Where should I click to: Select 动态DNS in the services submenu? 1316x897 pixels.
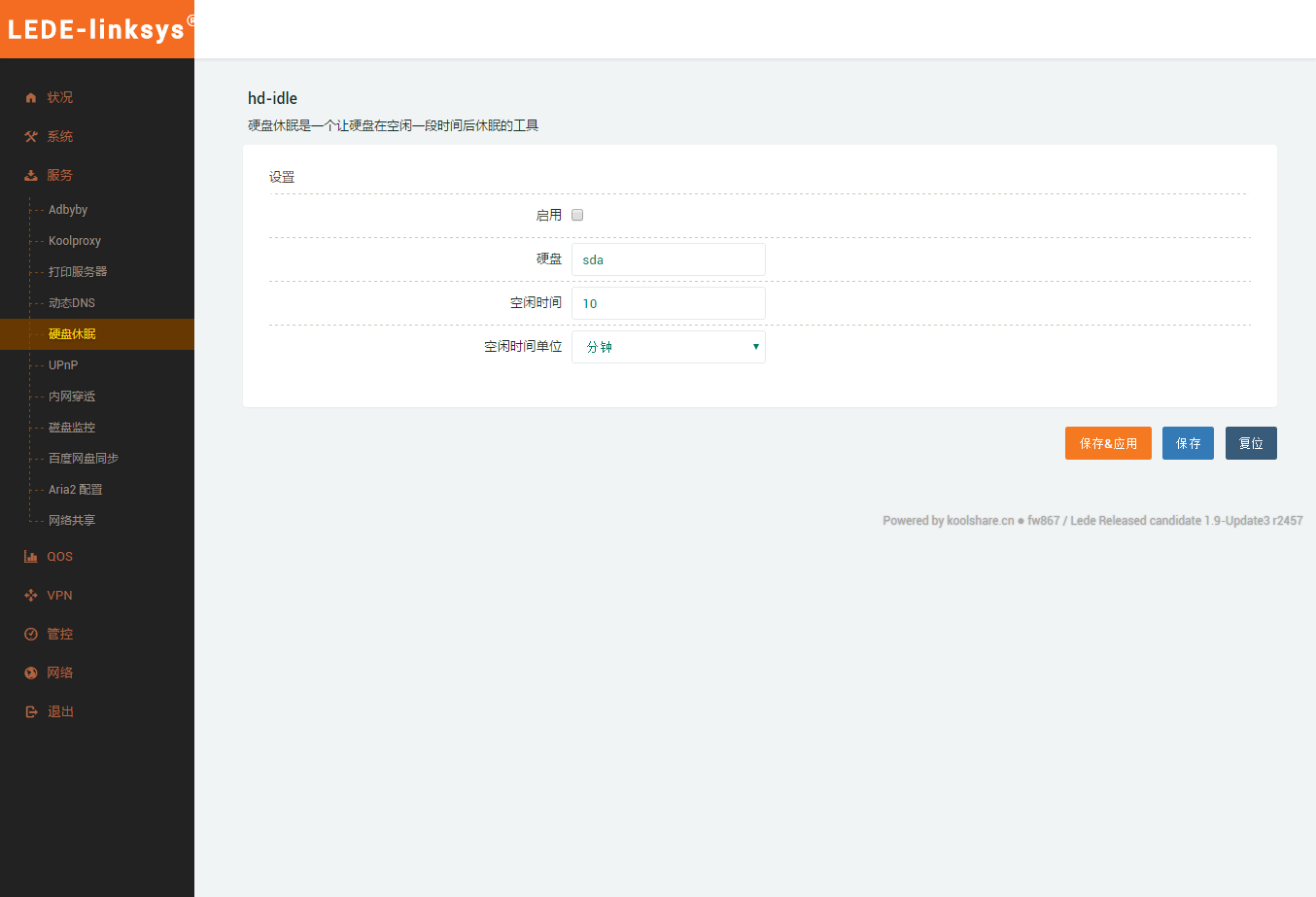(72, 303)
